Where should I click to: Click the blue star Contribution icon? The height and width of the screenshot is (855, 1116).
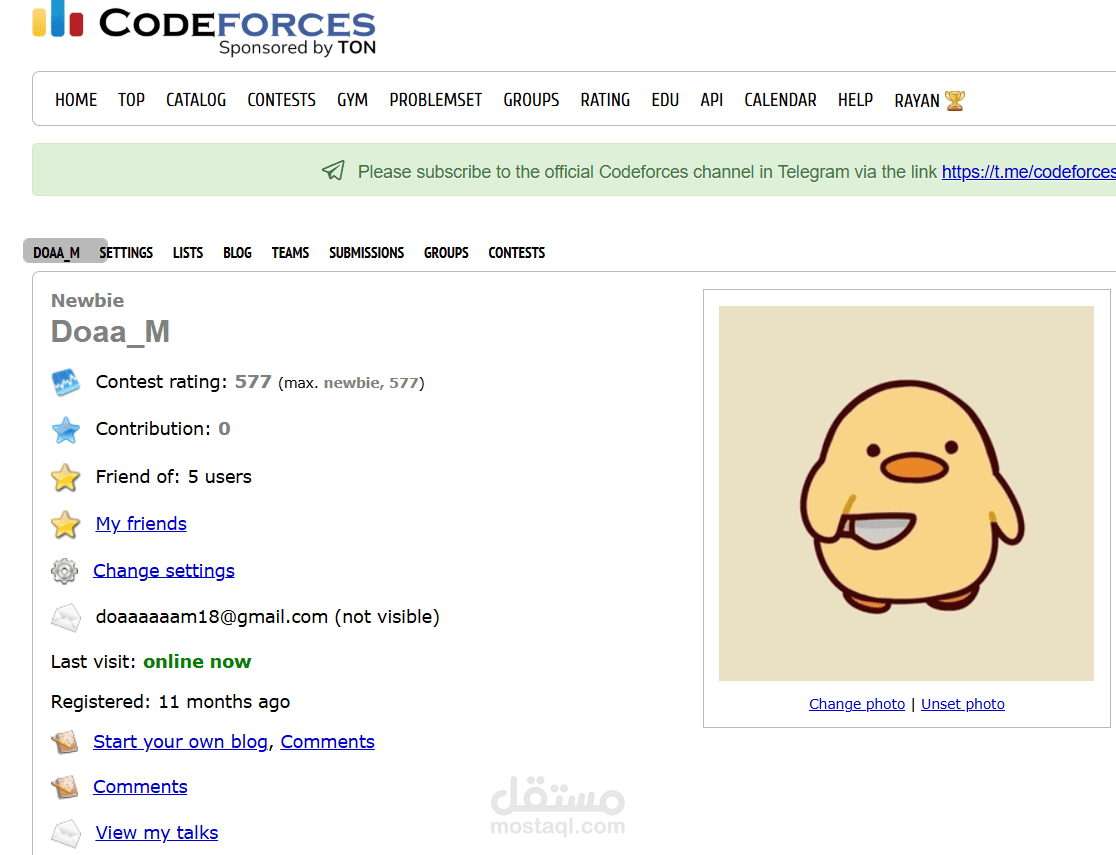tap(65, 429)
